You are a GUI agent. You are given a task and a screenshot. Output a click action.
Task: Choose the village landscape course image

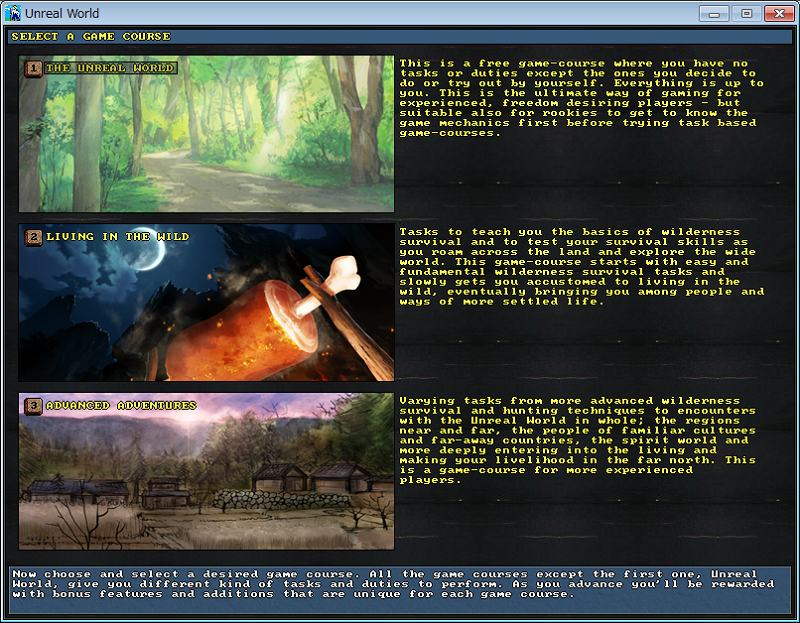click(206, 471)
